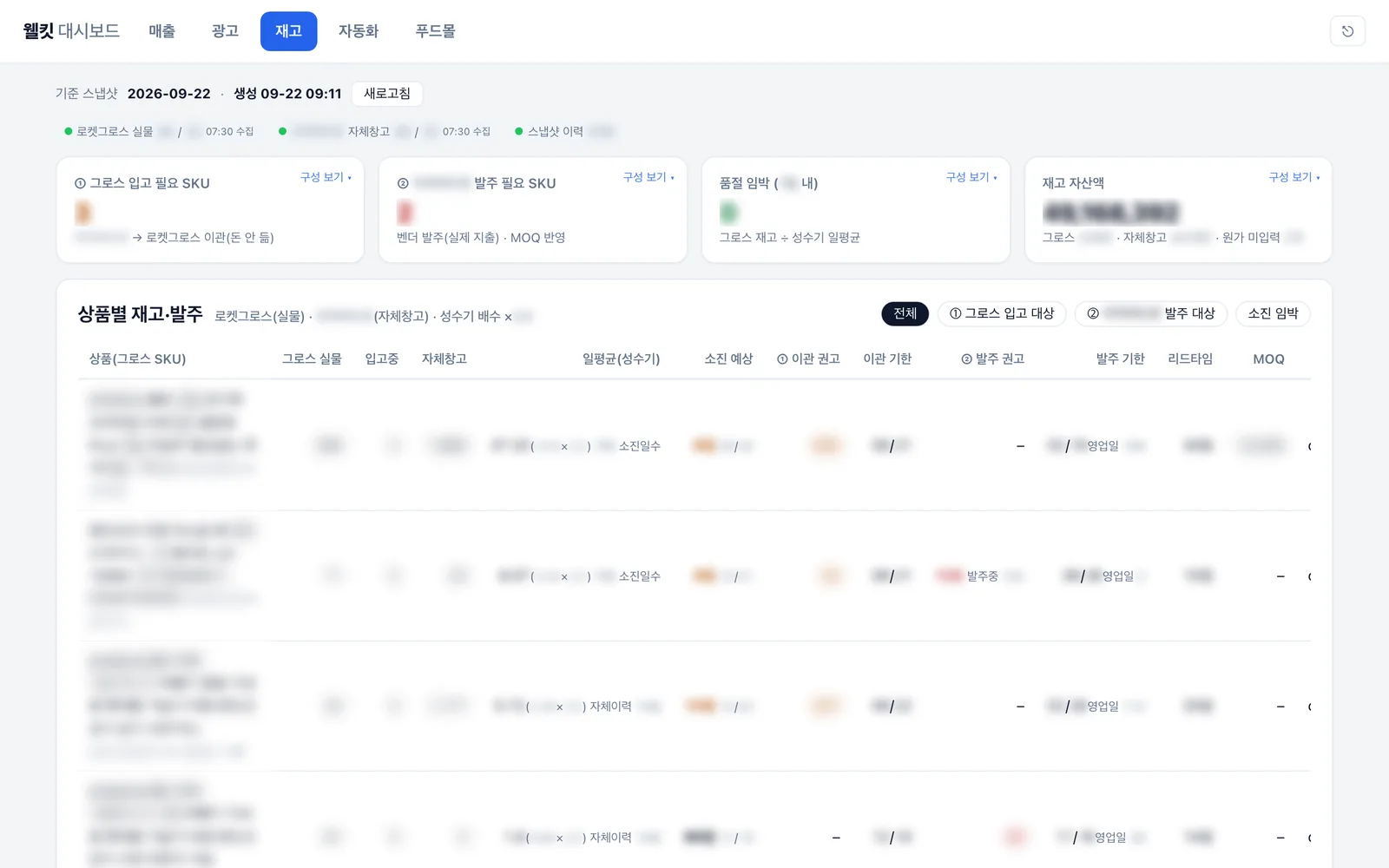Click the 발주중 label in second row
This screenshot has height=868, width=1389.
982,576
